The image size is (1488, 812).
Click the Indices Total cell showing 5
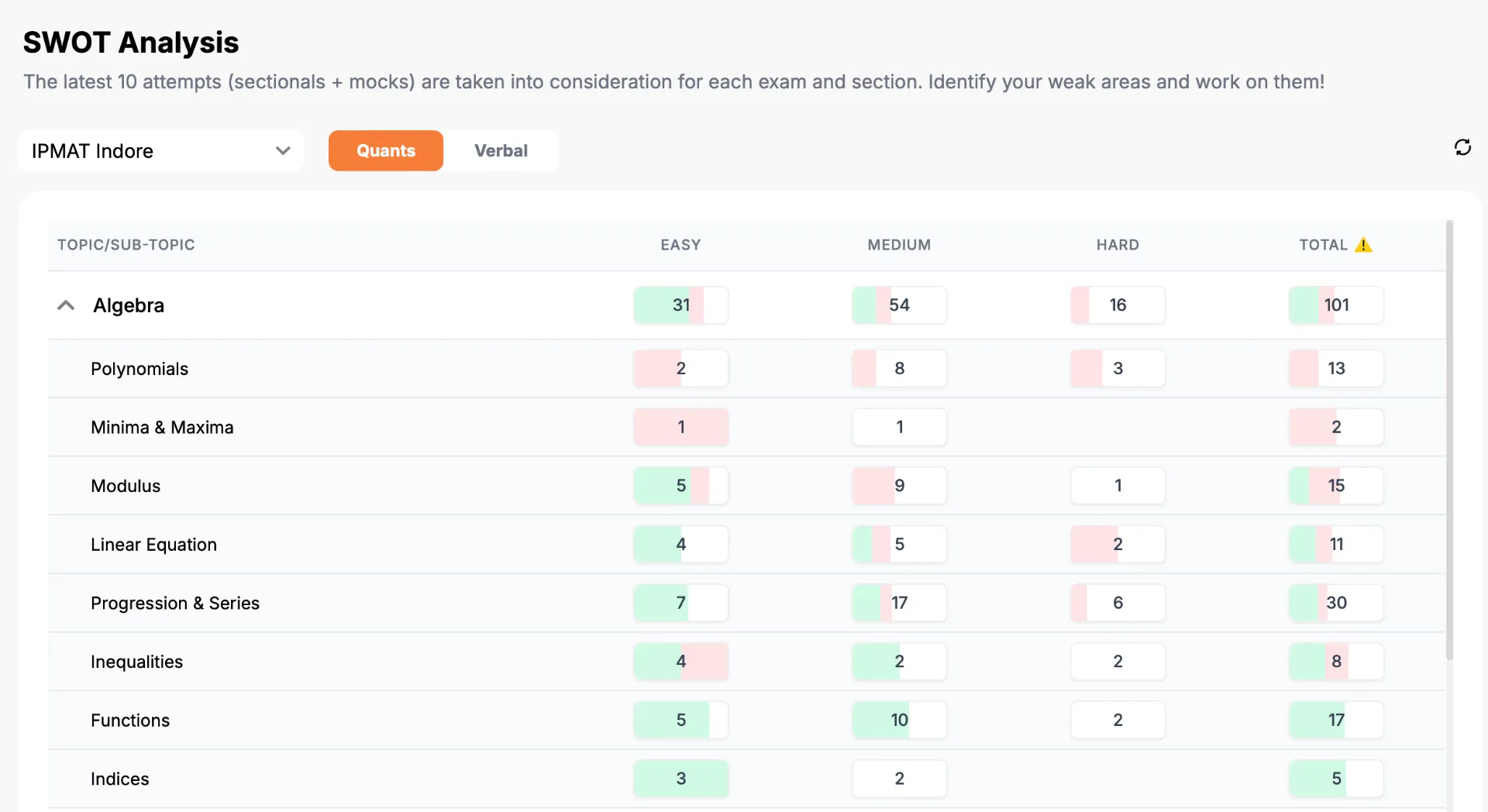click(x=1336, y=779)
